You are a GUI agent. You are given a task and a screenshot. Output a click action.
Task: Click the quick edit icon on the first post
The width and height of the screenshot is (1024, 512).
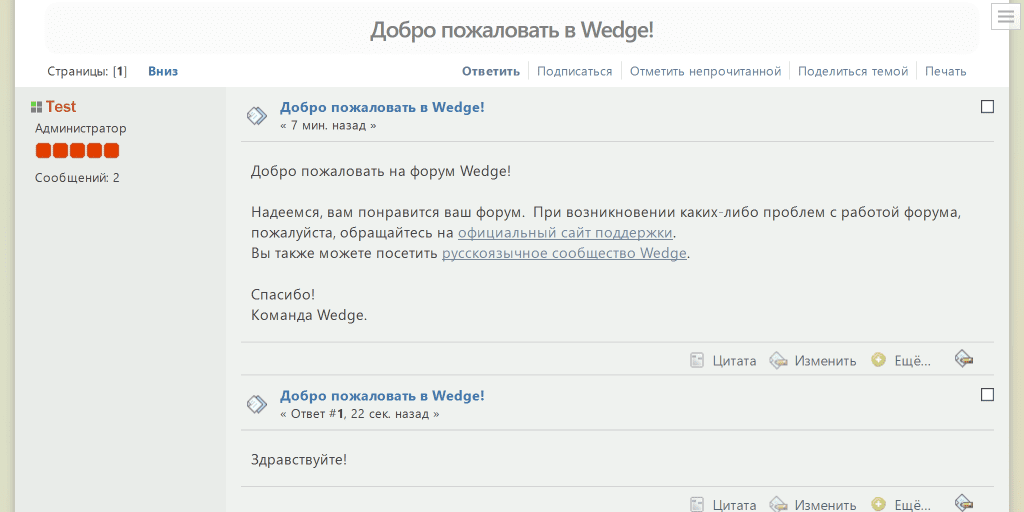coord(964,359)
